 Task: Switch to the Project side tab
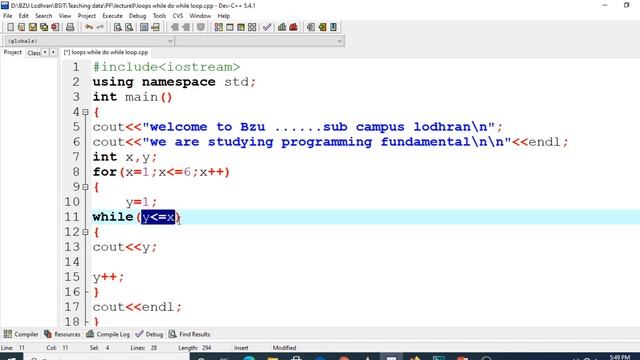coord(13,52)
